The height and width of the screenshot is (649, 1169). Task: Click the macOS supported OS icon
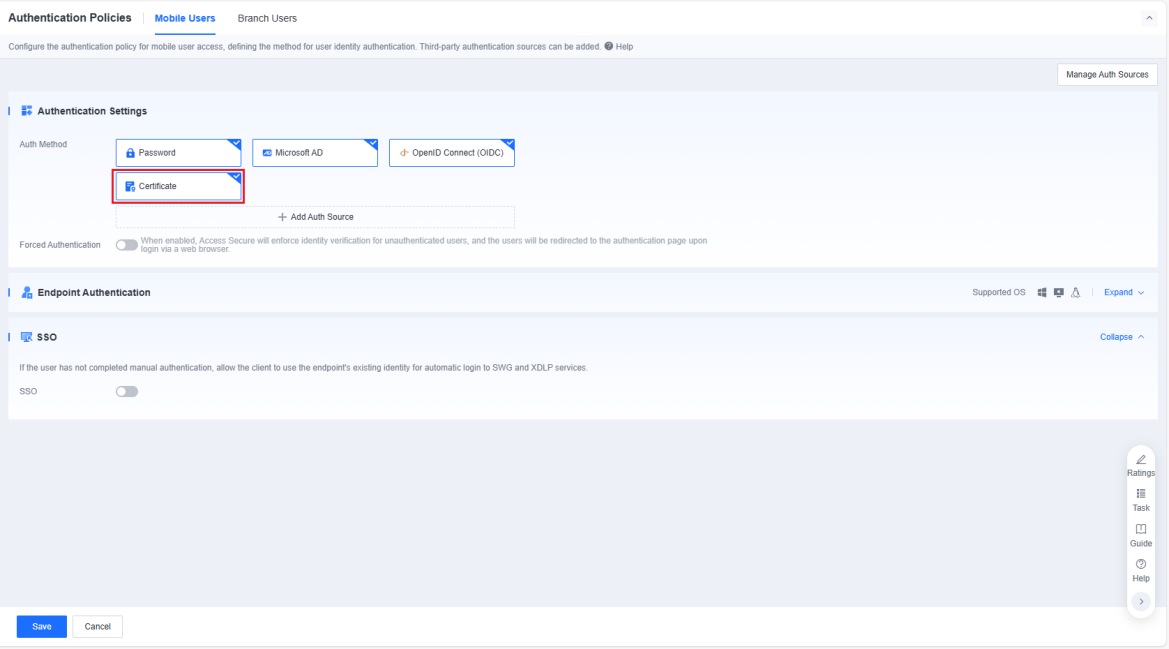pos(1059,292)
